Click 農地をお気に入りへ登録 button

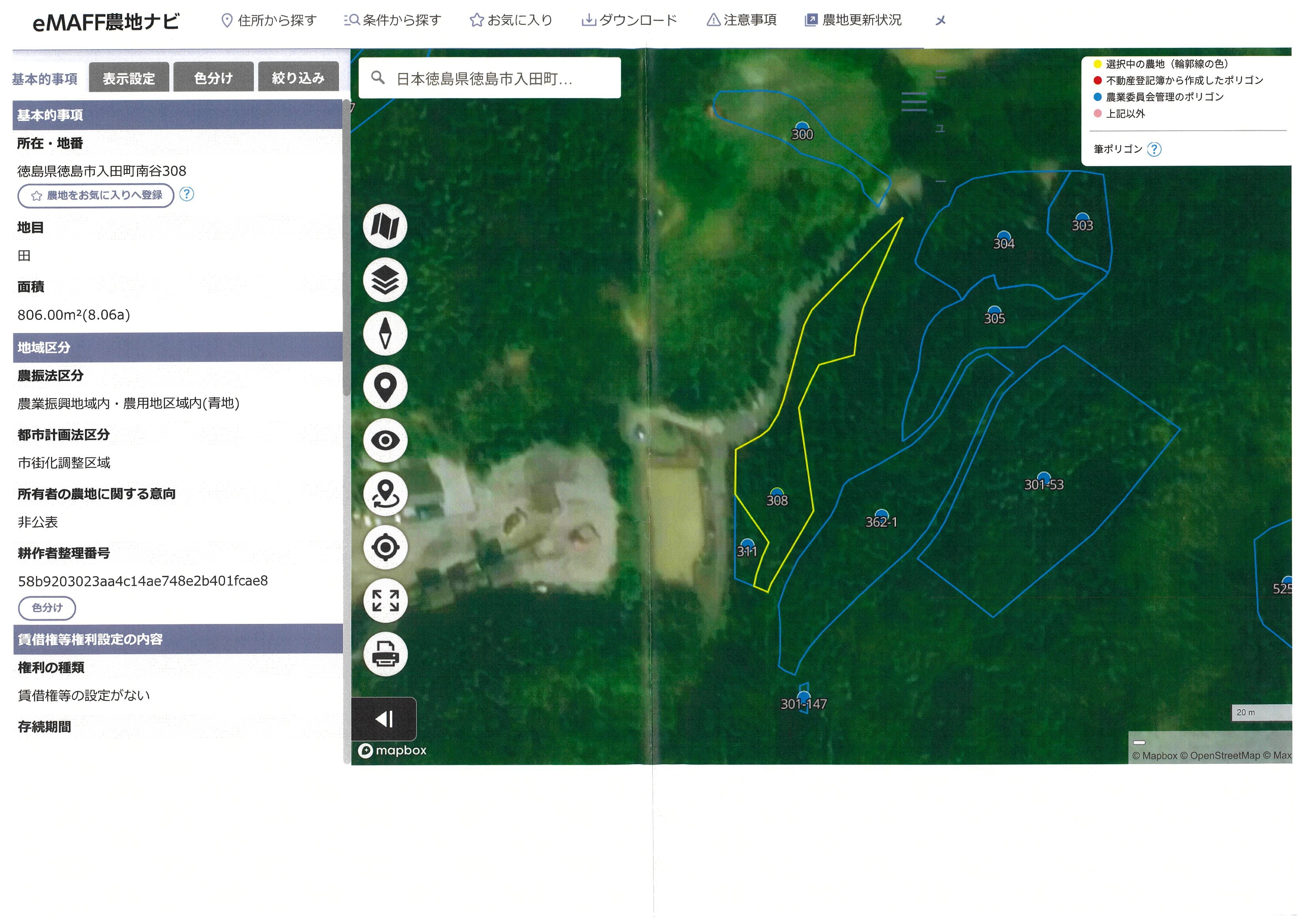[x=96, y=196]
